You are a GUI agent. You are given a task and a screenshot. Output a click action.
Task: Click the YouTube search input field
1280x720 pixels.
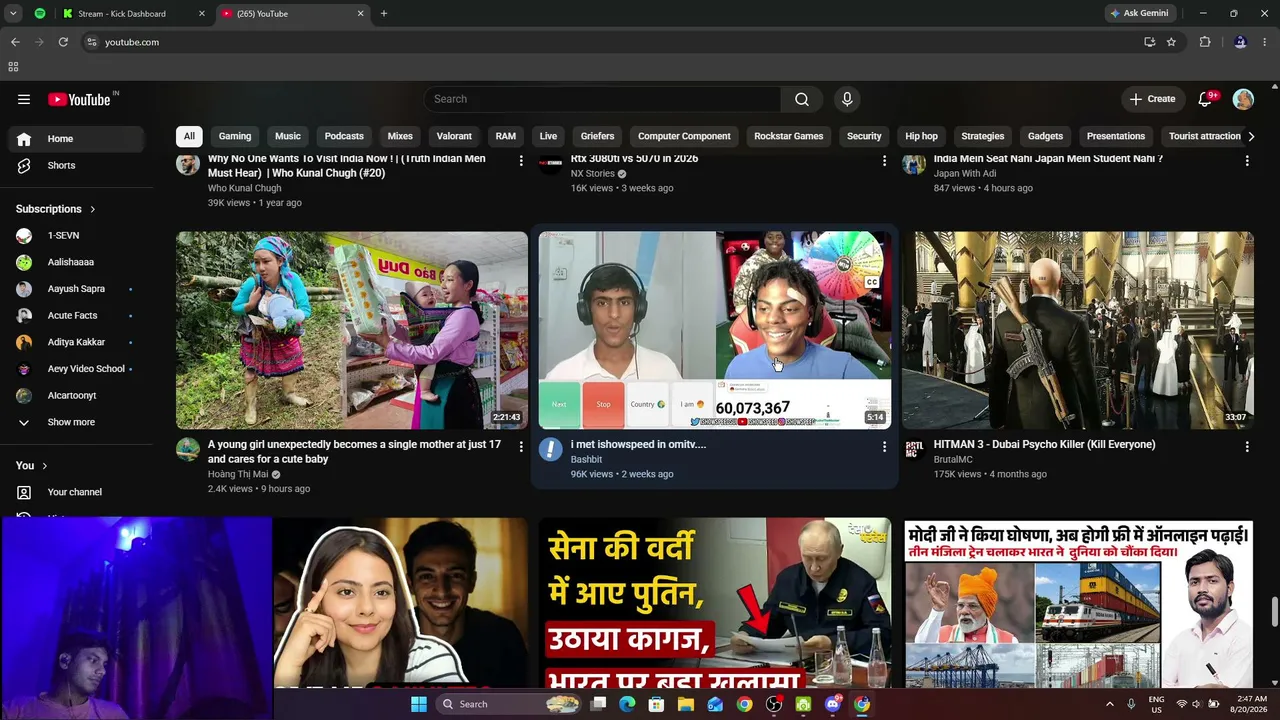[603, 99]
